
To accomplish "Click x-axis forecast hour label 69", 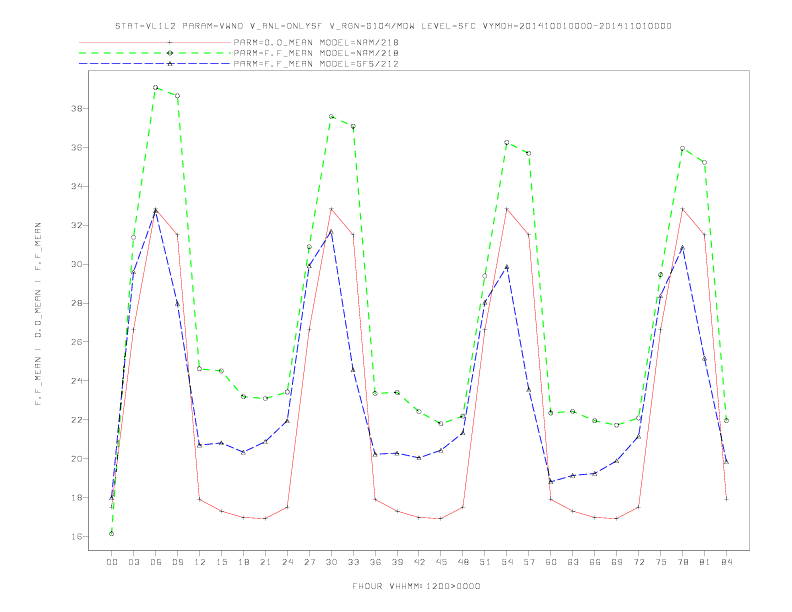I will tap(617, 562).
